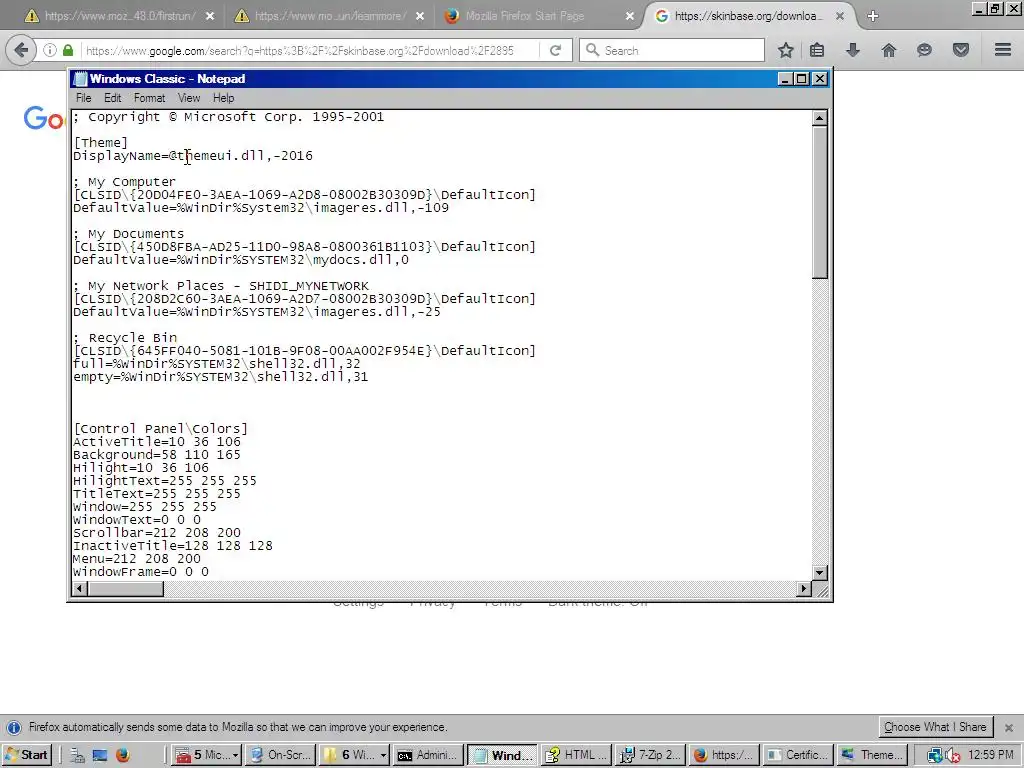The height and width of the screenshot is (768, 1024).
Task: Open the Windows Start menu
Action: (27, 755)
